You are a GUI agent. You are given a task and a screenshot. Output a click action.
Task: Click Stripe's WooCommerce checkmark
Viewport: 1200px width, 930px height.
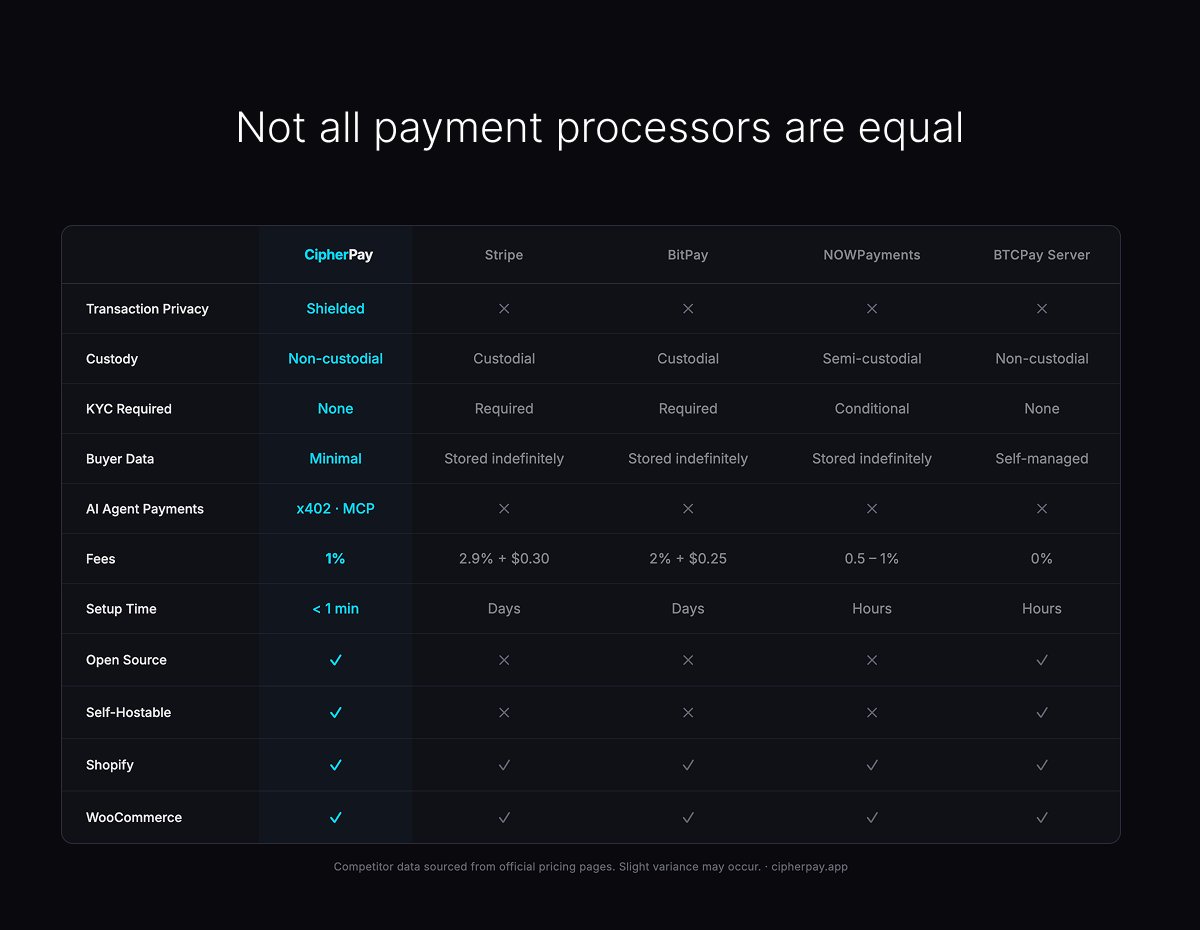(504, 818)
